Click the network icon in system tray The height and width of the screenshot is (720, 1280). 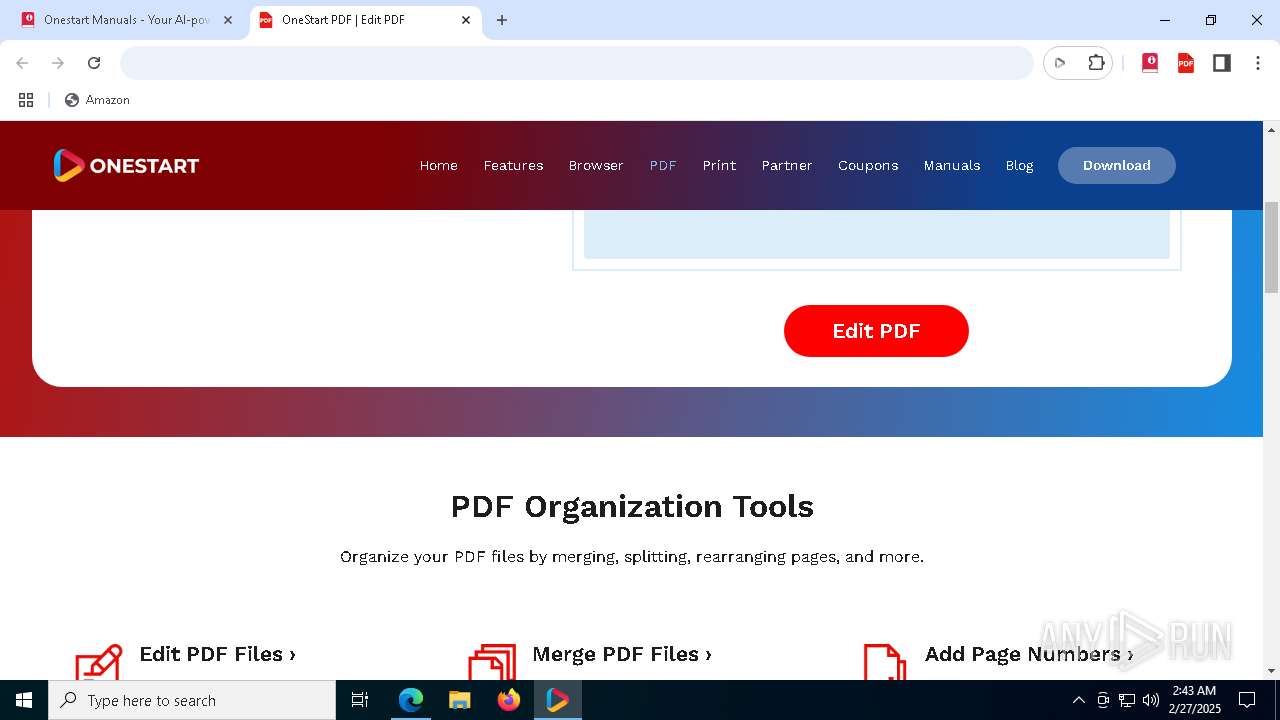click(x=1127, y=700)
